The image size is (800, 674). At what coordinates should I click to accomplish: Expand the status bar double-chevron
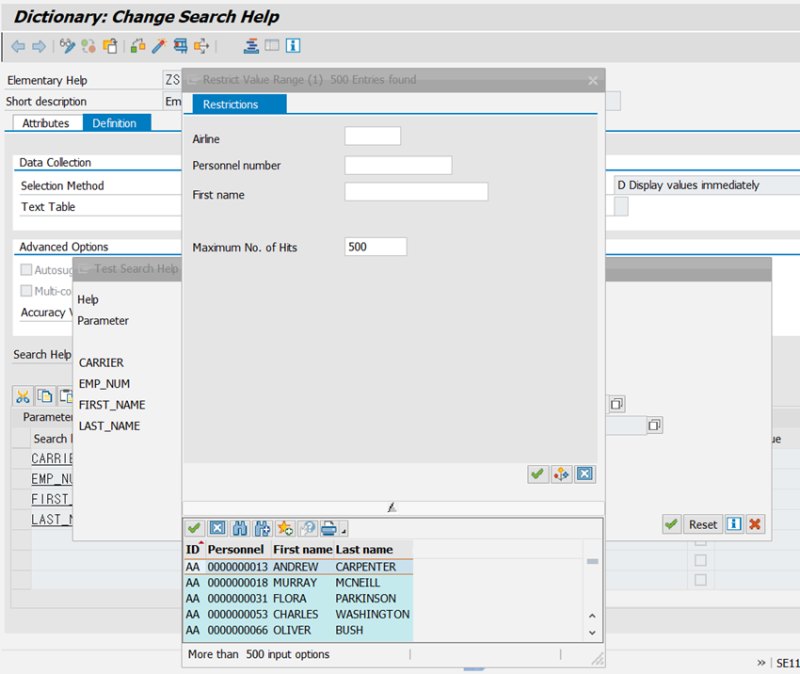pos(761,663)
